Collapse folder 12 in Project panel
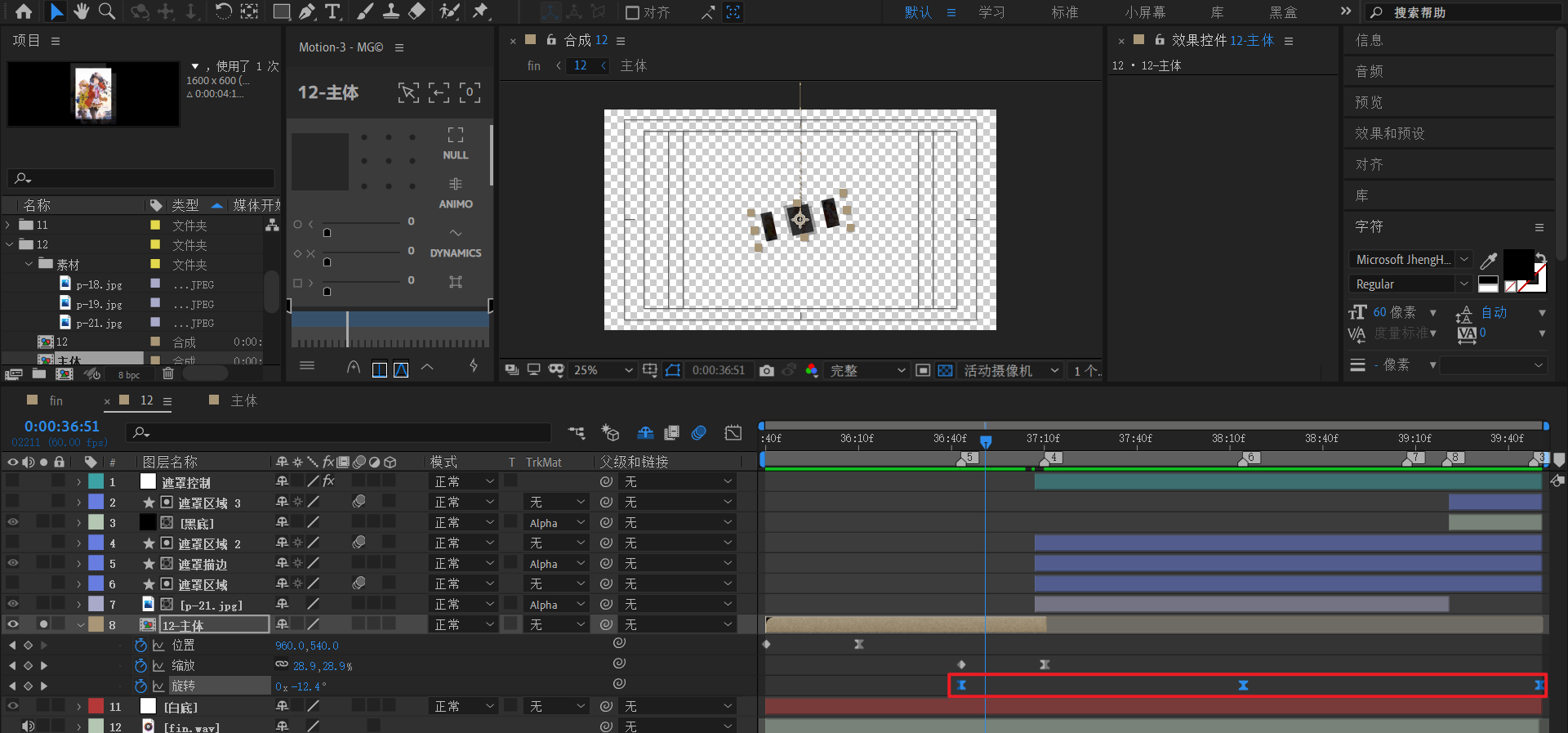 click(9, 244)
